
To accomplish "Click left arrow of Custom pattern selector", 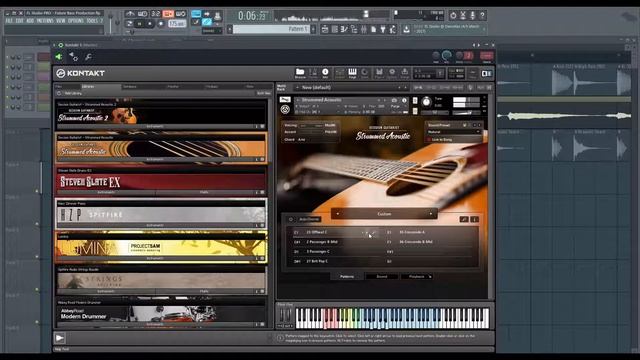I will pyautogui.click(x=338, y=214).
